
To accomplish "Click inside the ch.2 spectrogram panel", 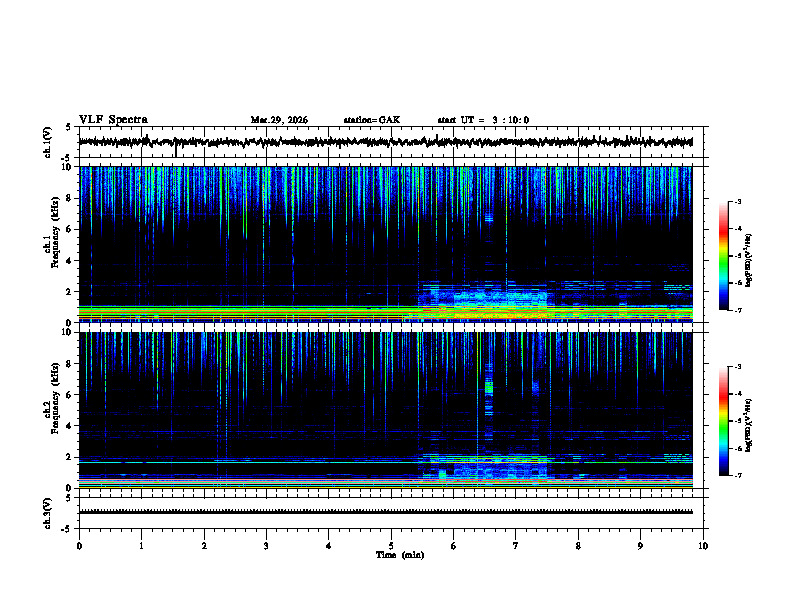I will [x=385, y=410].
